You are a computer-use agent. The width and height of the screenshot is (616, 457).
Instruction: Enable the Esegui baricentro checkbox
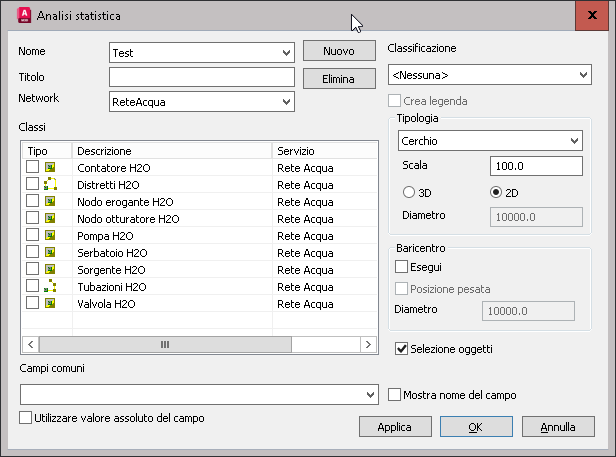402,268
